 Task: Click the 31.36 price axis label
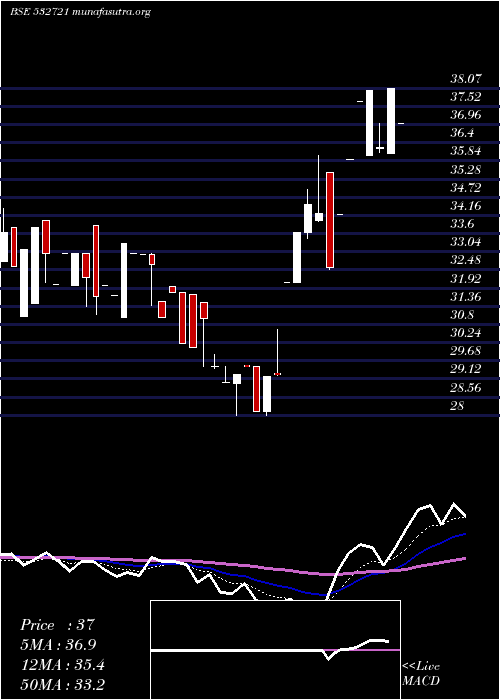coord(466,297)
